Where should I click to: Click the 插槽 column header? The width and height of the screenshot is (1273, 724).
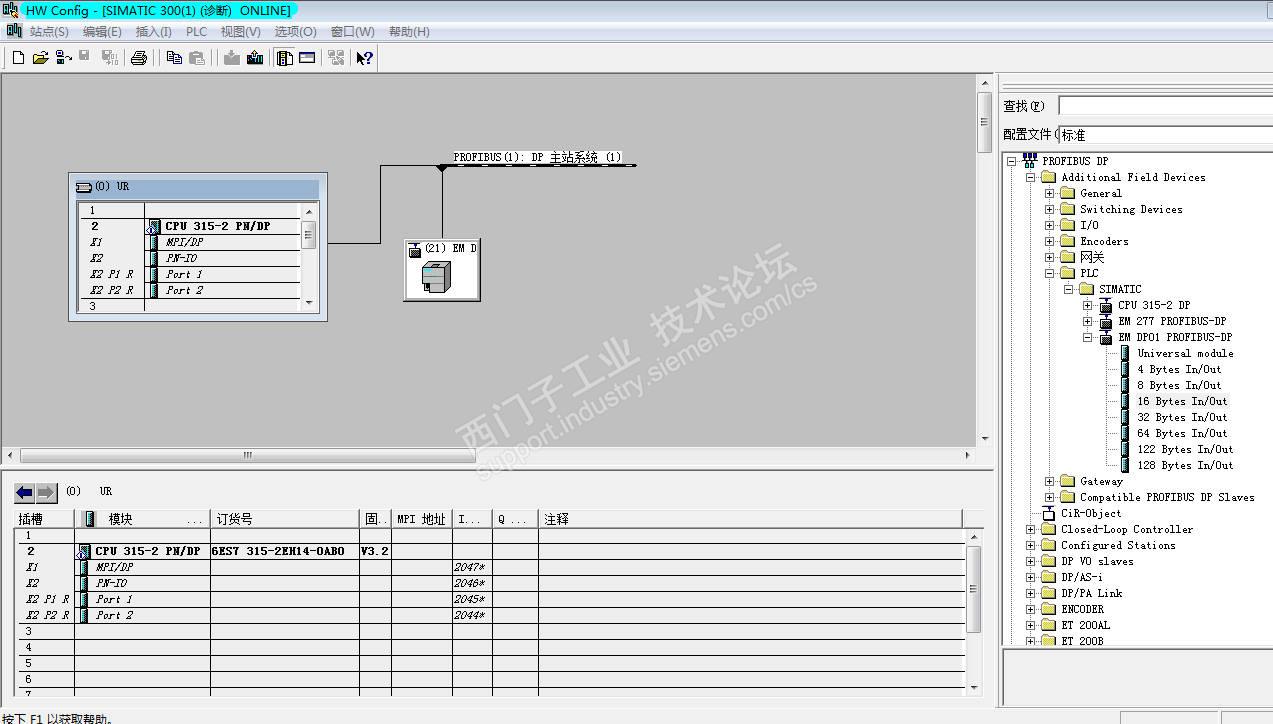click(x=44, y=519)
